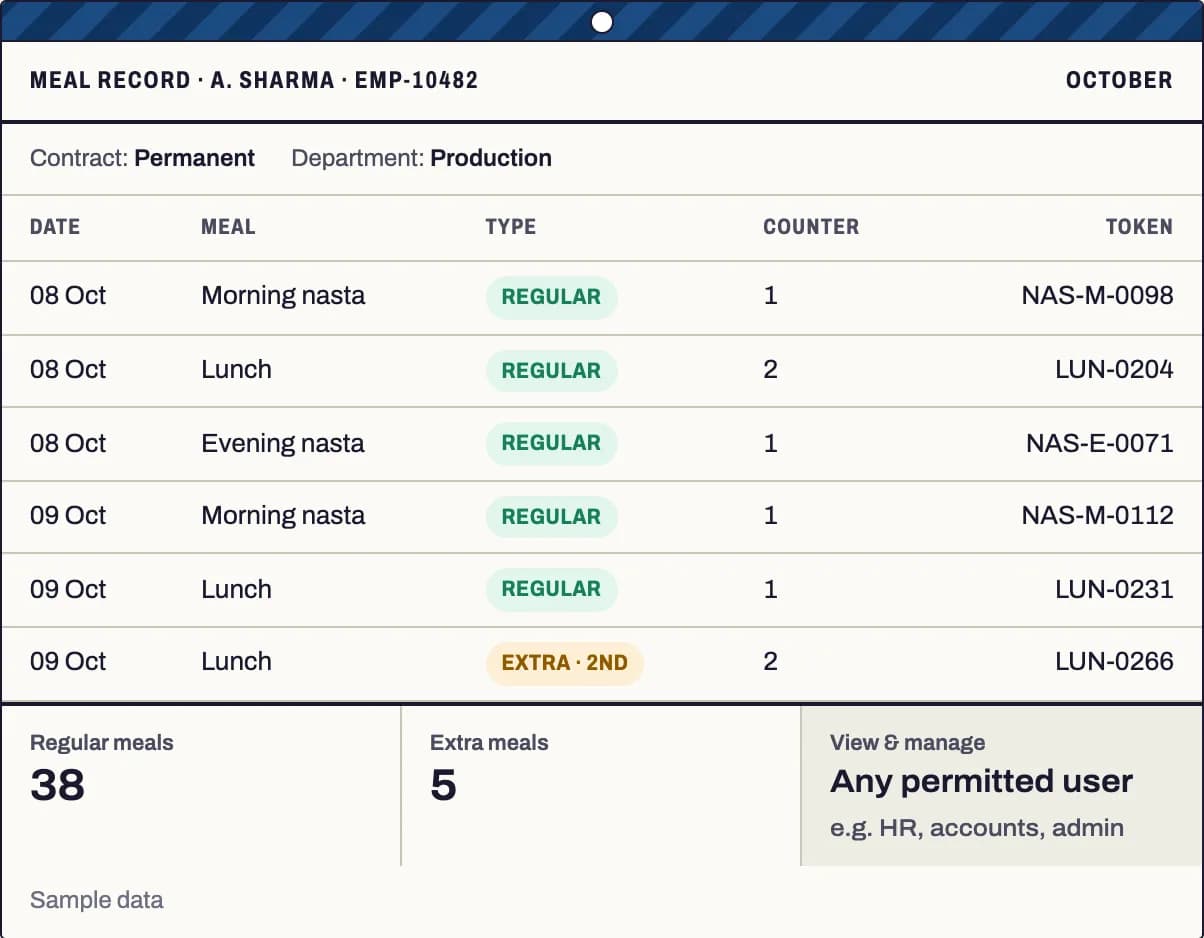The height and width of the screenshot is (938, 1204).
Task: Click Evening nasta meal cell
Action: pyautogui.click(x=283, y=443)
